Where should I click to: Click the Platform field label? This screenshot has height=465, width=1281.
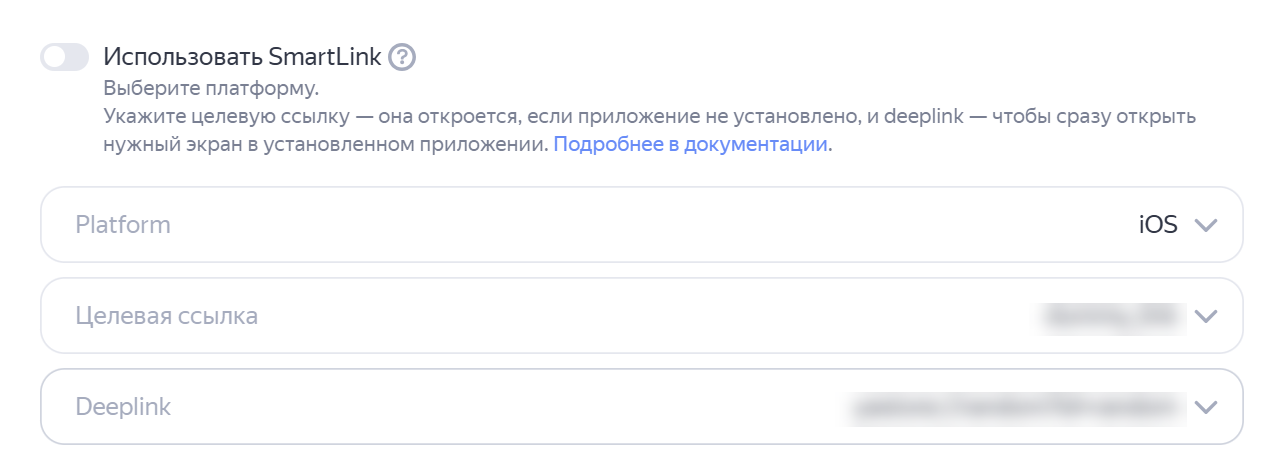(123, 225)
